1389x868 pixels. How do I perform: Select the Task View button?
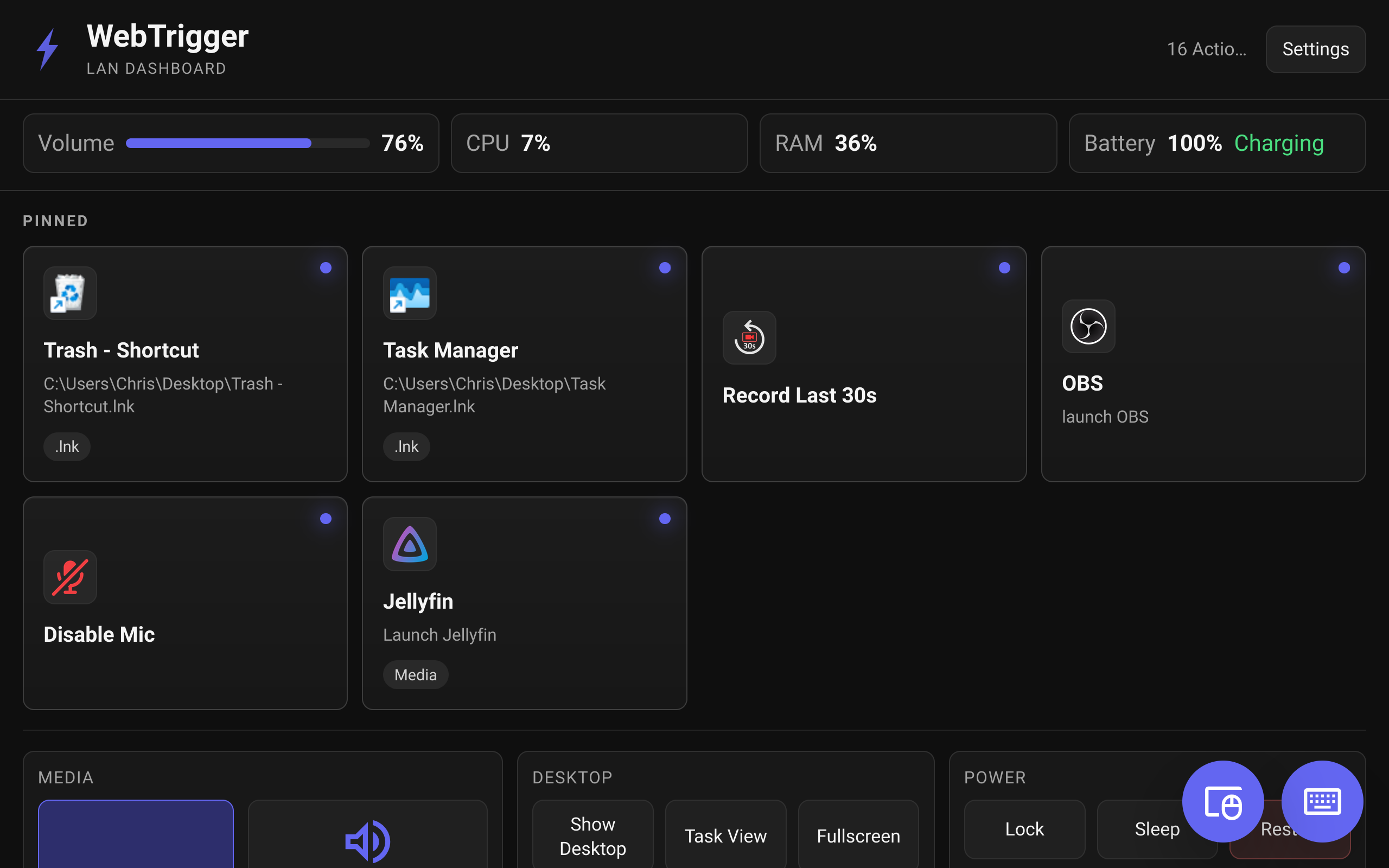click(x=725, y=835)
